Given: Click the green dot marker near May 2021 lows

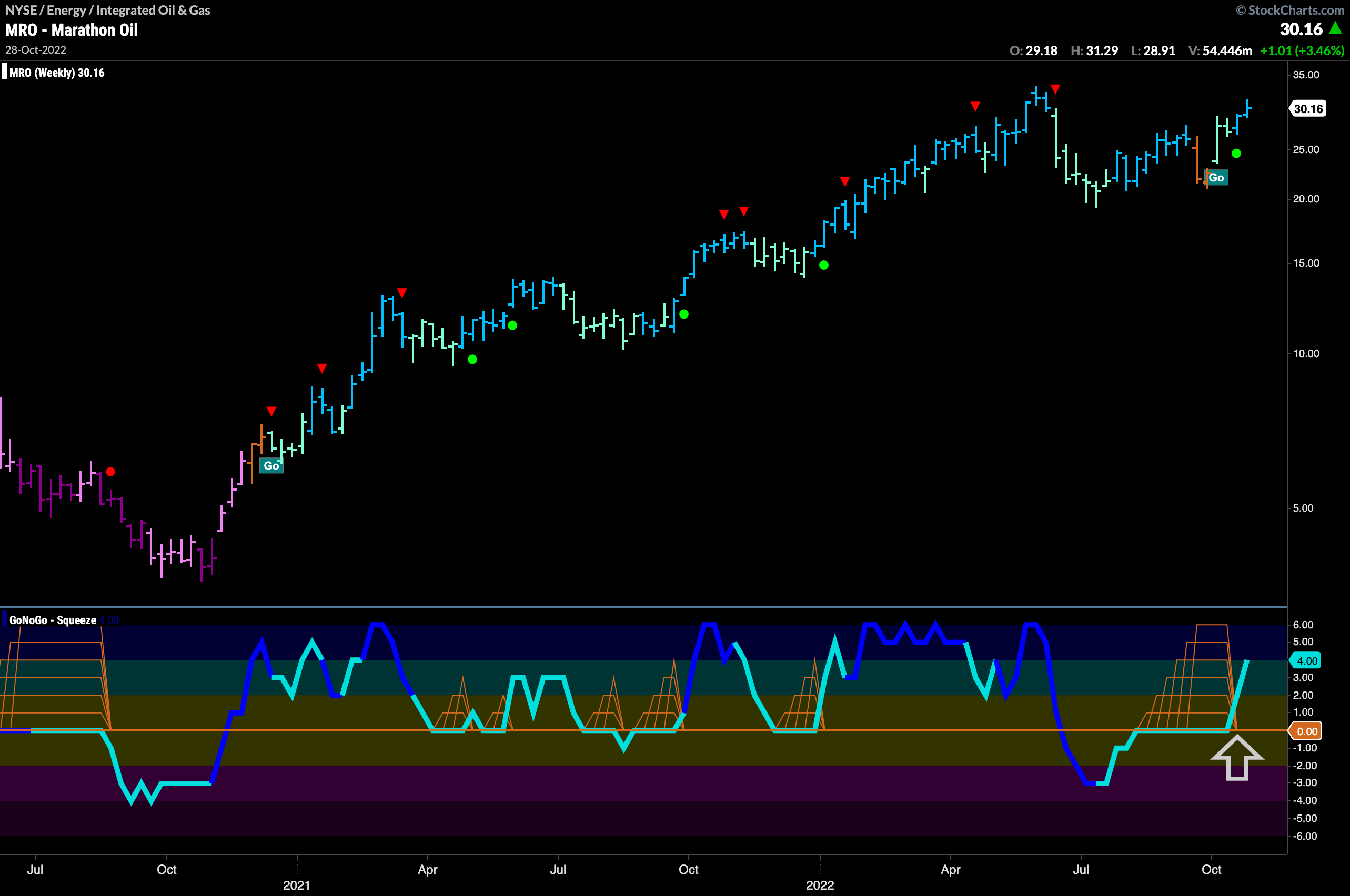Looking at the screenshot, I should tap(472, 360).
